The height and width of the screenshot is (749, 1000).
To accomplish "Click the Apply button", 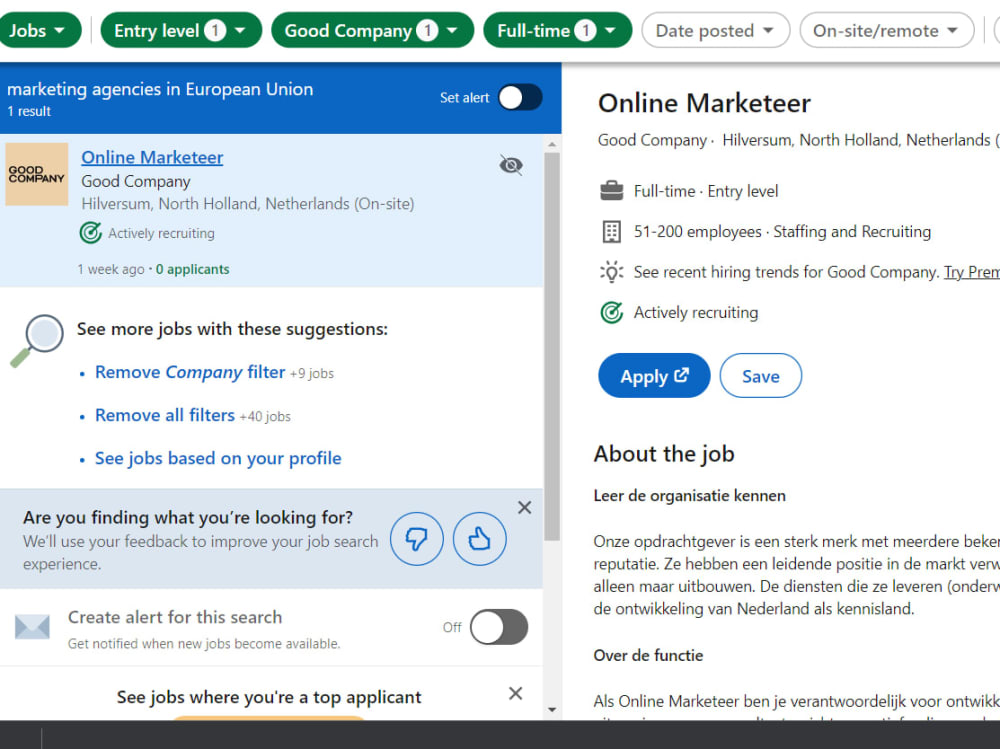I will (654, 376).
